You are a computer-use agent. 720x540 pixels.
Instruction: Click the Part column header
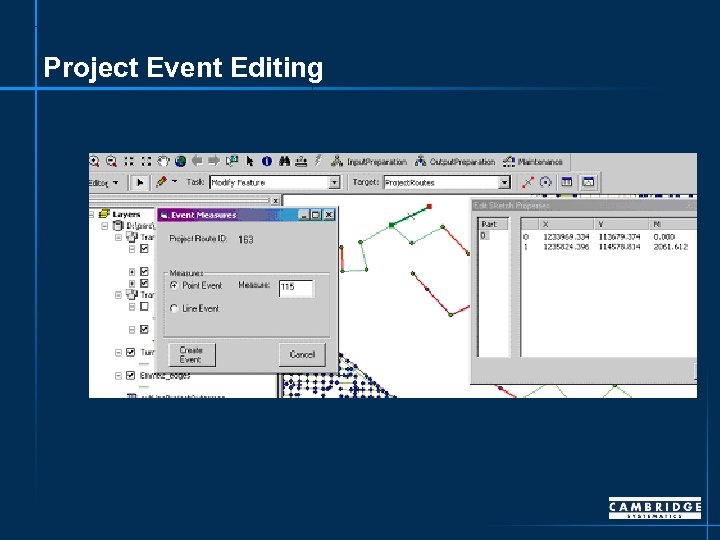pos(494,224)
